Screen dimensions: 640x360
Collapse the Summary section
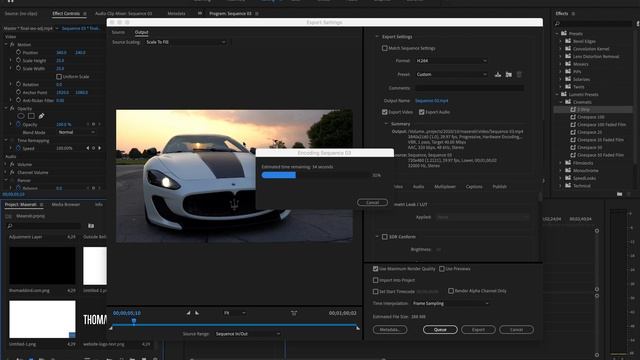(x=386, y=124)
